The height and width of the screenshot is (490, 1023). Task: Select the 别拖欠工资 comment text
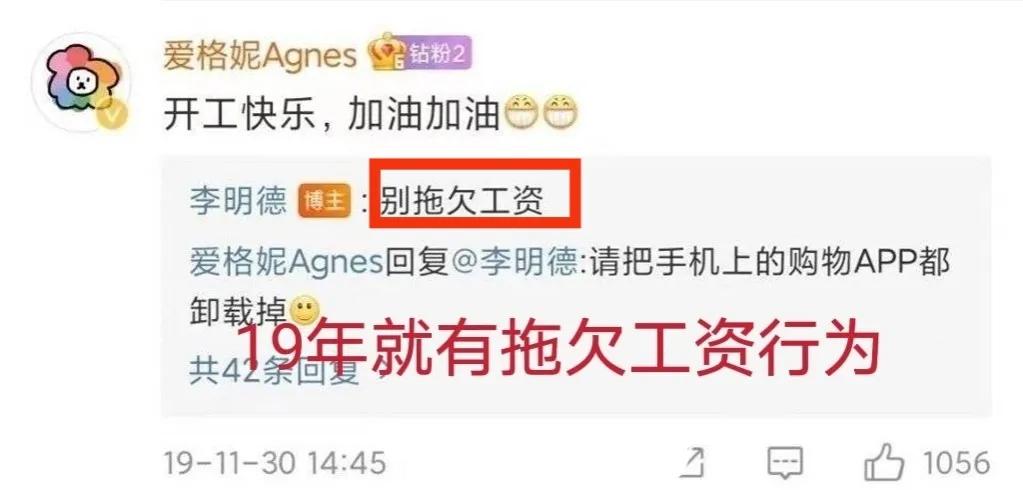(x=462, y=201)
